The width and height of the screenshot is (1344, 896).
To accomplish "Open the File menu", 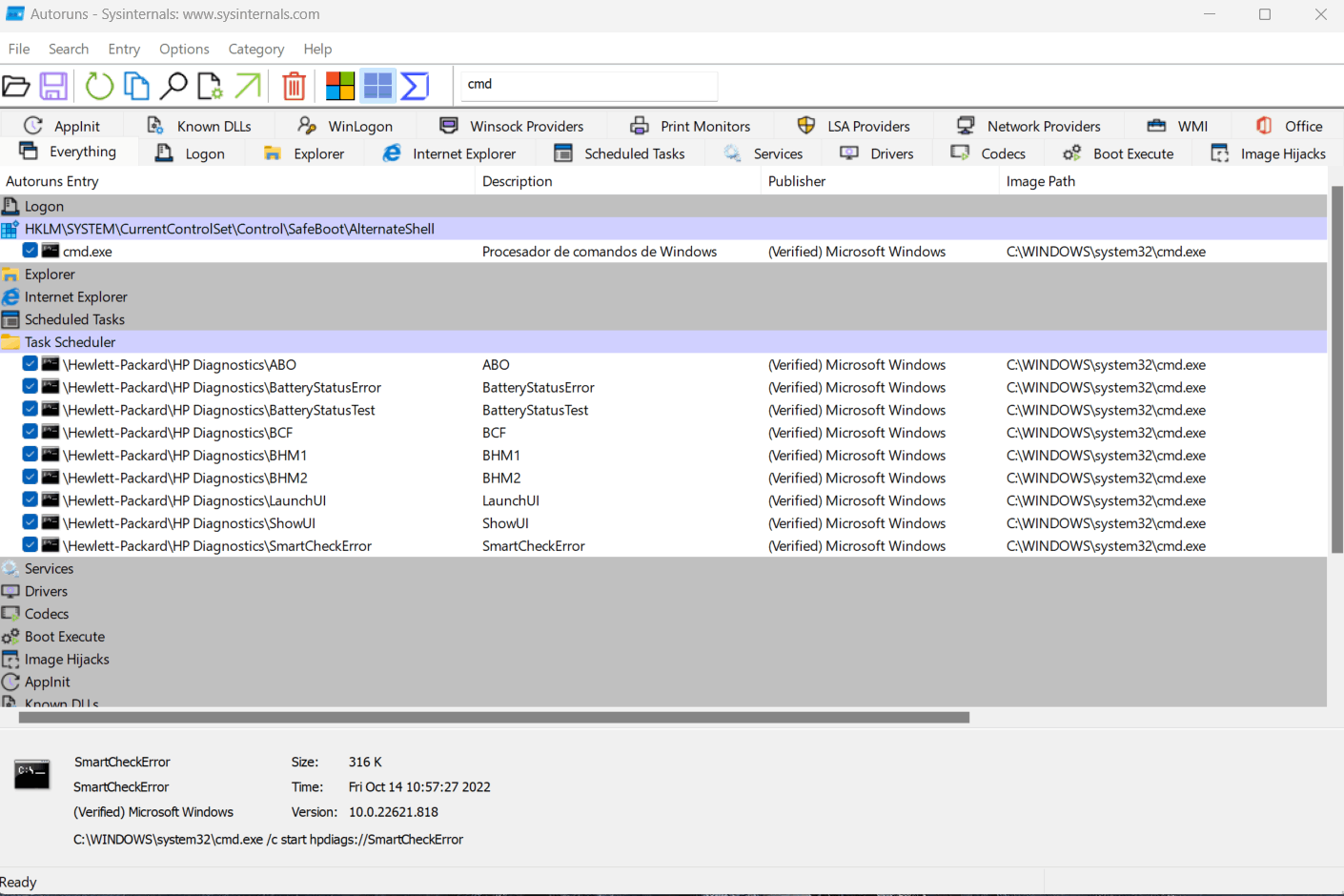I will 19,49.
